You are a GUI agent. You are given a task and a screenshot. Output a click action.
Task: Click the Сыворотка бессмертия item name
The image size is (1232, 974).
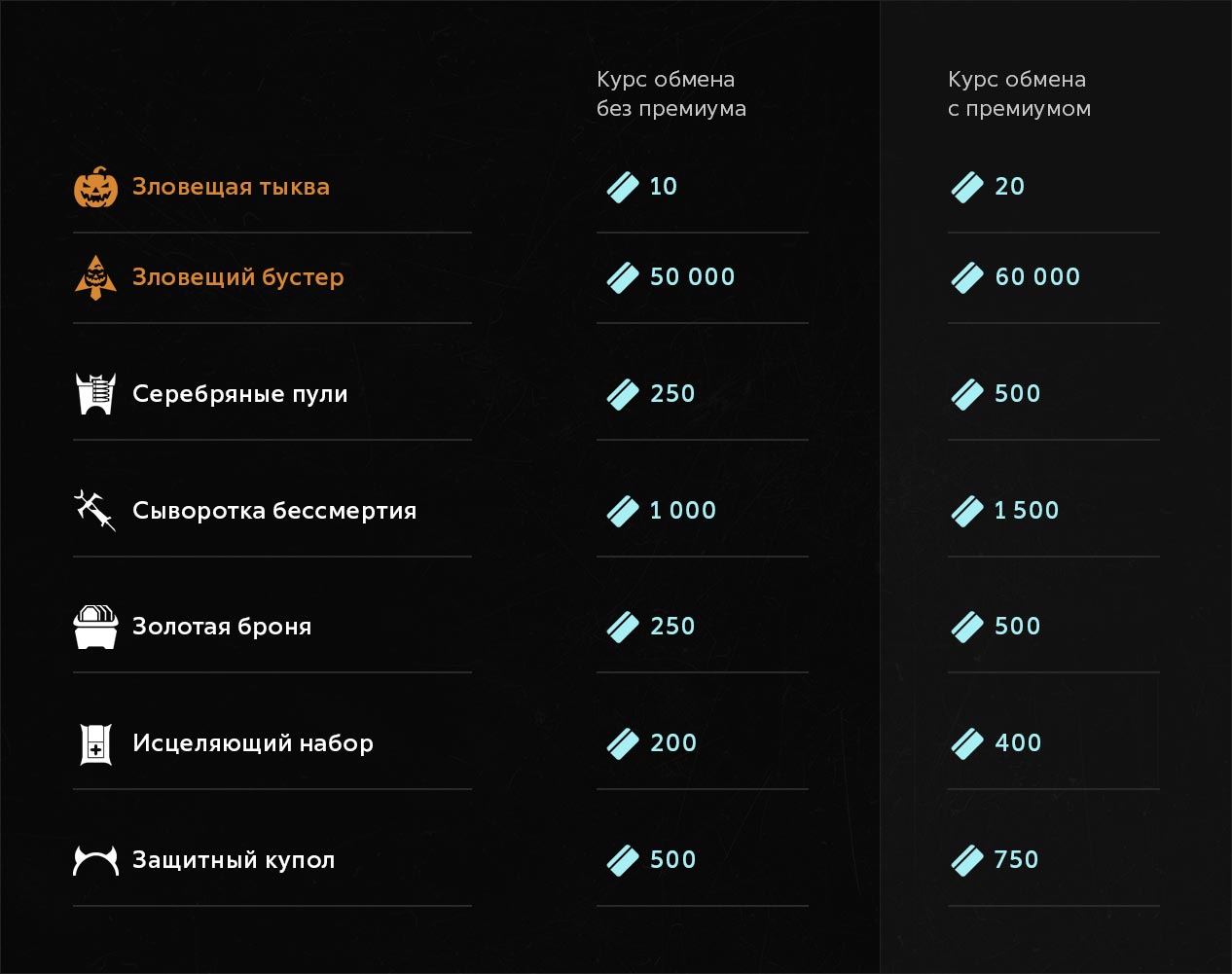[x=274, y=511]
